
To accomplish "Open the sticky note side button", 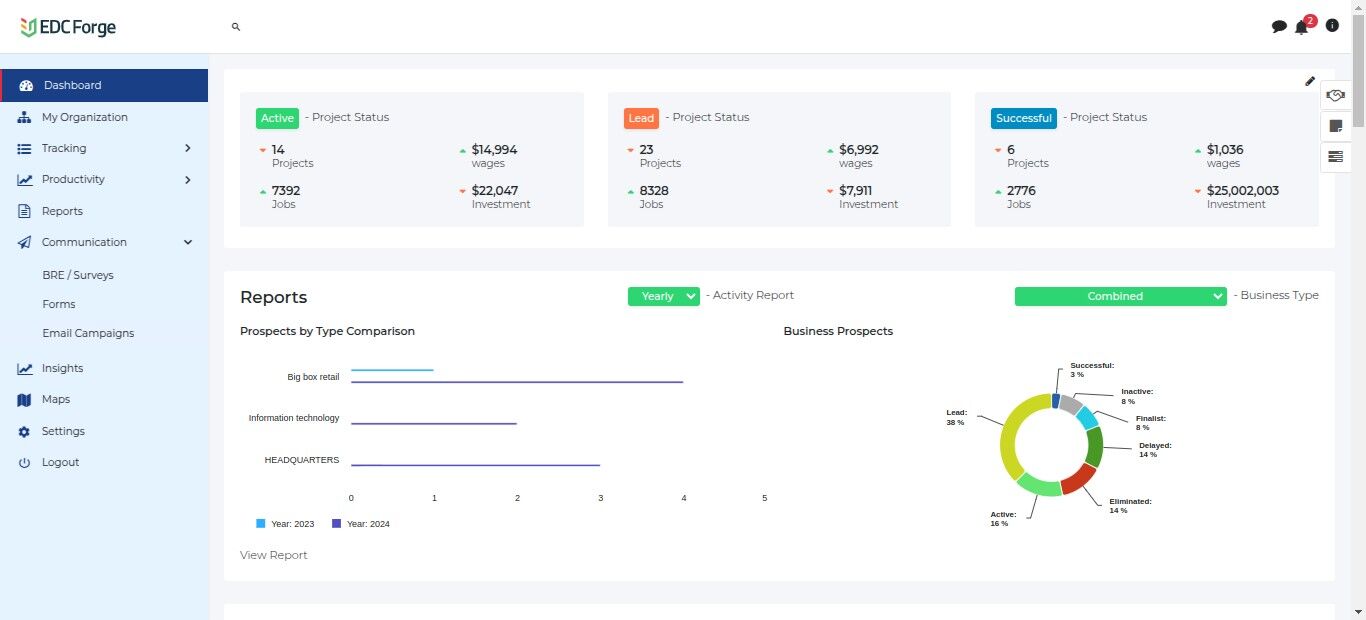I will tap(1335, 126).
